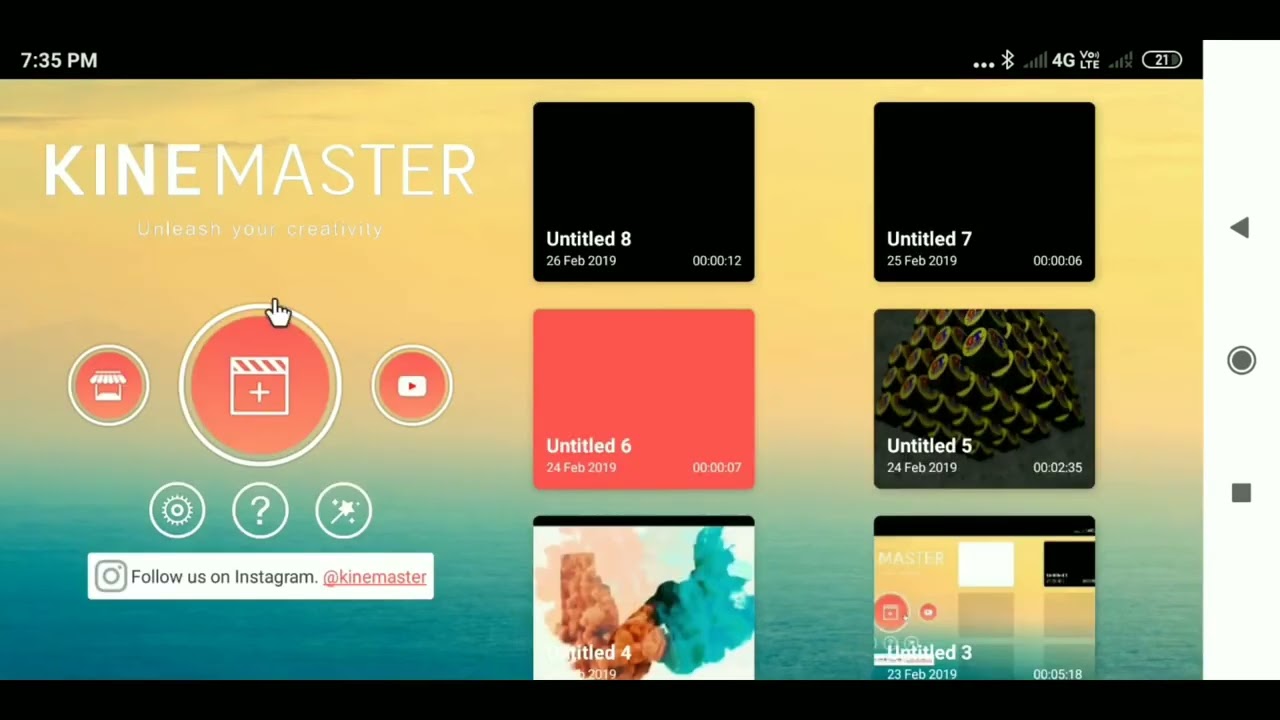Click the 25 Feb 2019 date label
The height and width of the screenshot is (720, 1280).
click(x=922, y=261)
